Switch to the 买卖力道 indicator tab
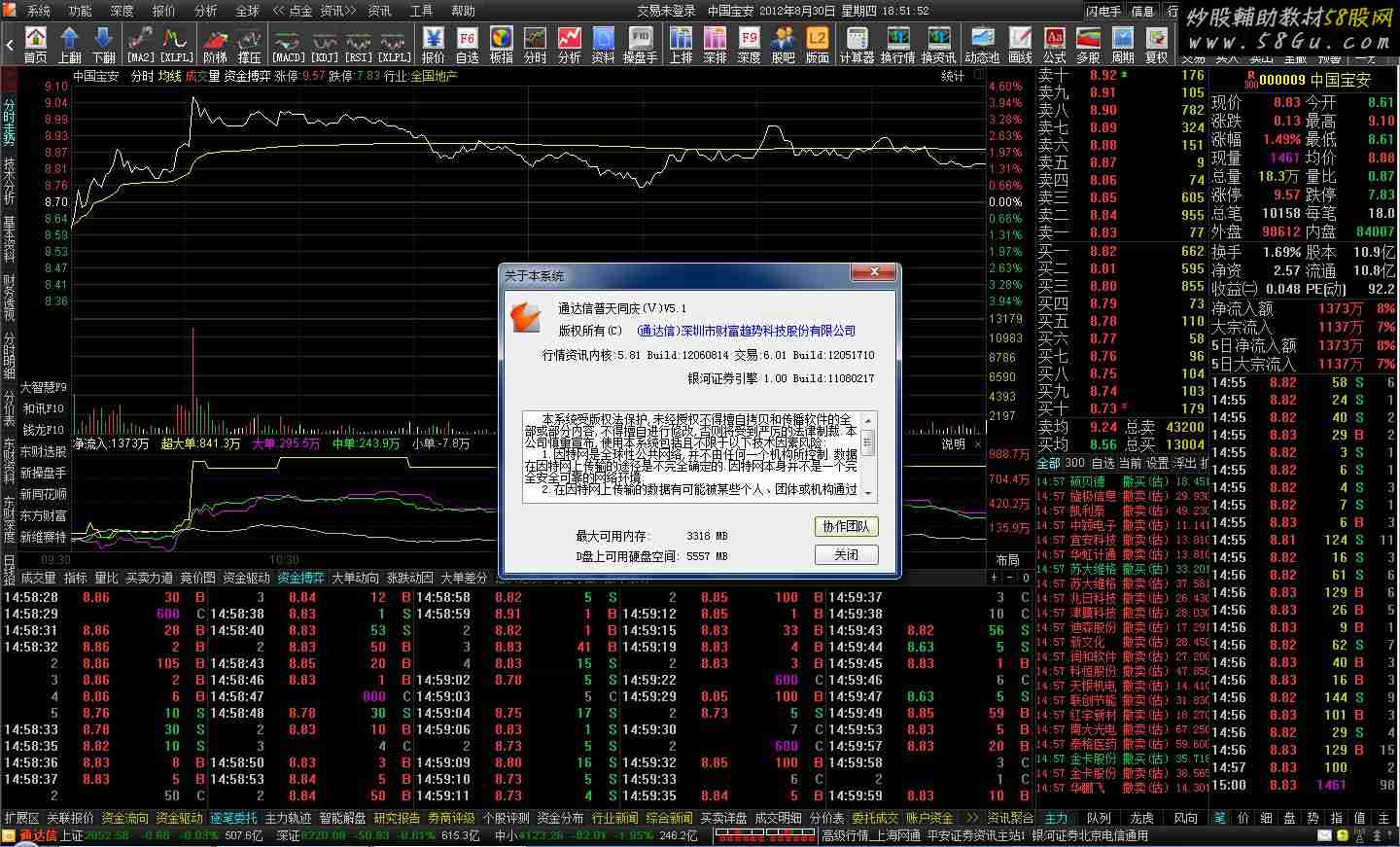 149,578
